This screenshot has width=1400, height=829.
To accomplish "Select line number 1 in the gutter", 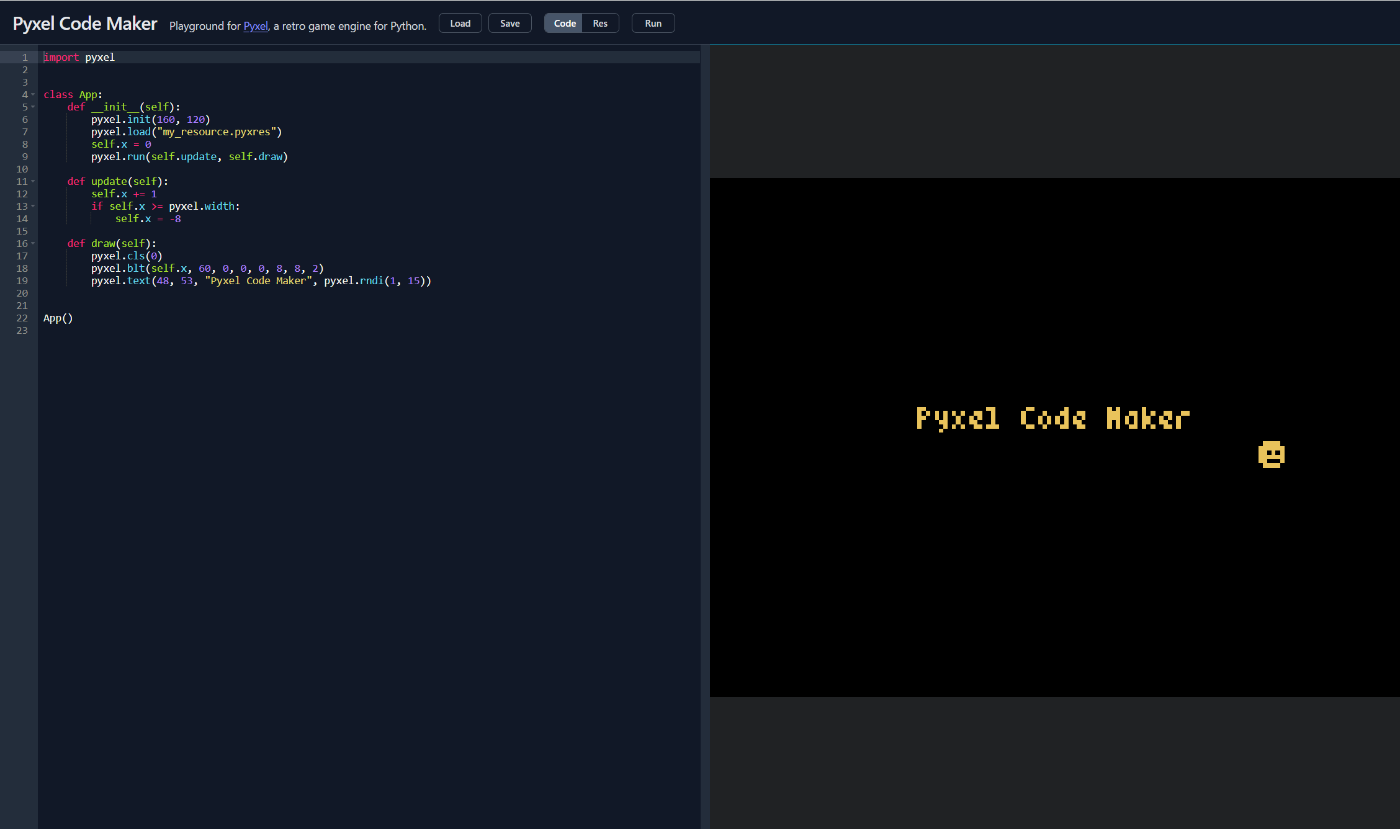I will pyautogui.click(x=24, y=57).
